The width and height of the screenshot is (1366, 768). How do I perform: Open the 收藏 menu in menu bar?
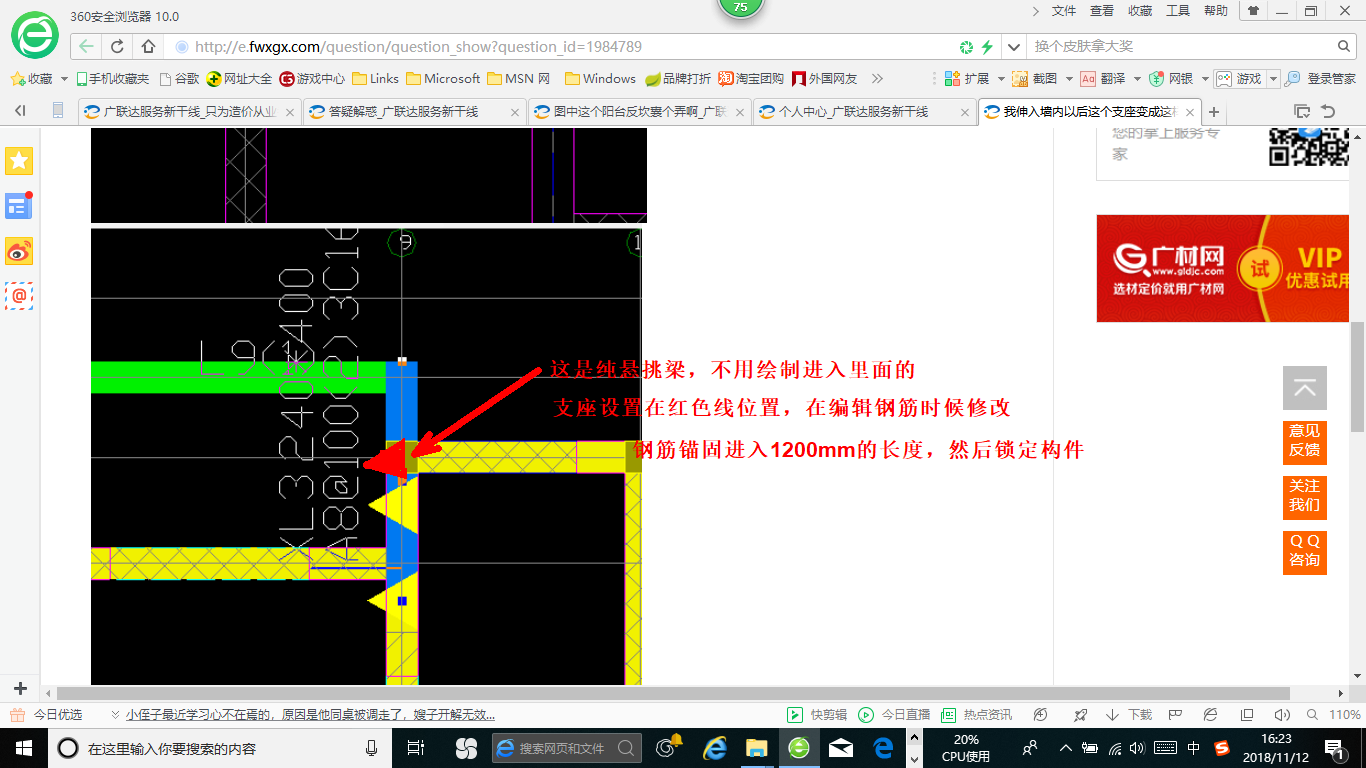coord(1140,11)
